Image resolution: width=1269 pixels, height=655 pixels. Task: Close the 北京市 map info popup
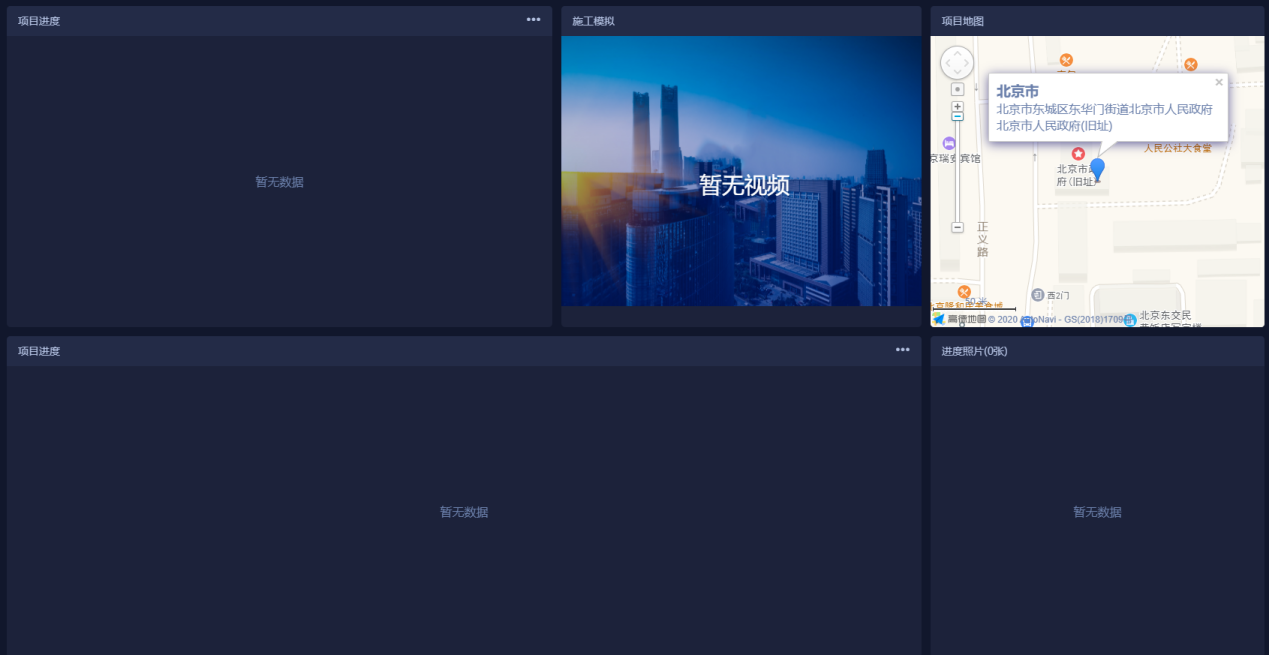point(1219,83)
